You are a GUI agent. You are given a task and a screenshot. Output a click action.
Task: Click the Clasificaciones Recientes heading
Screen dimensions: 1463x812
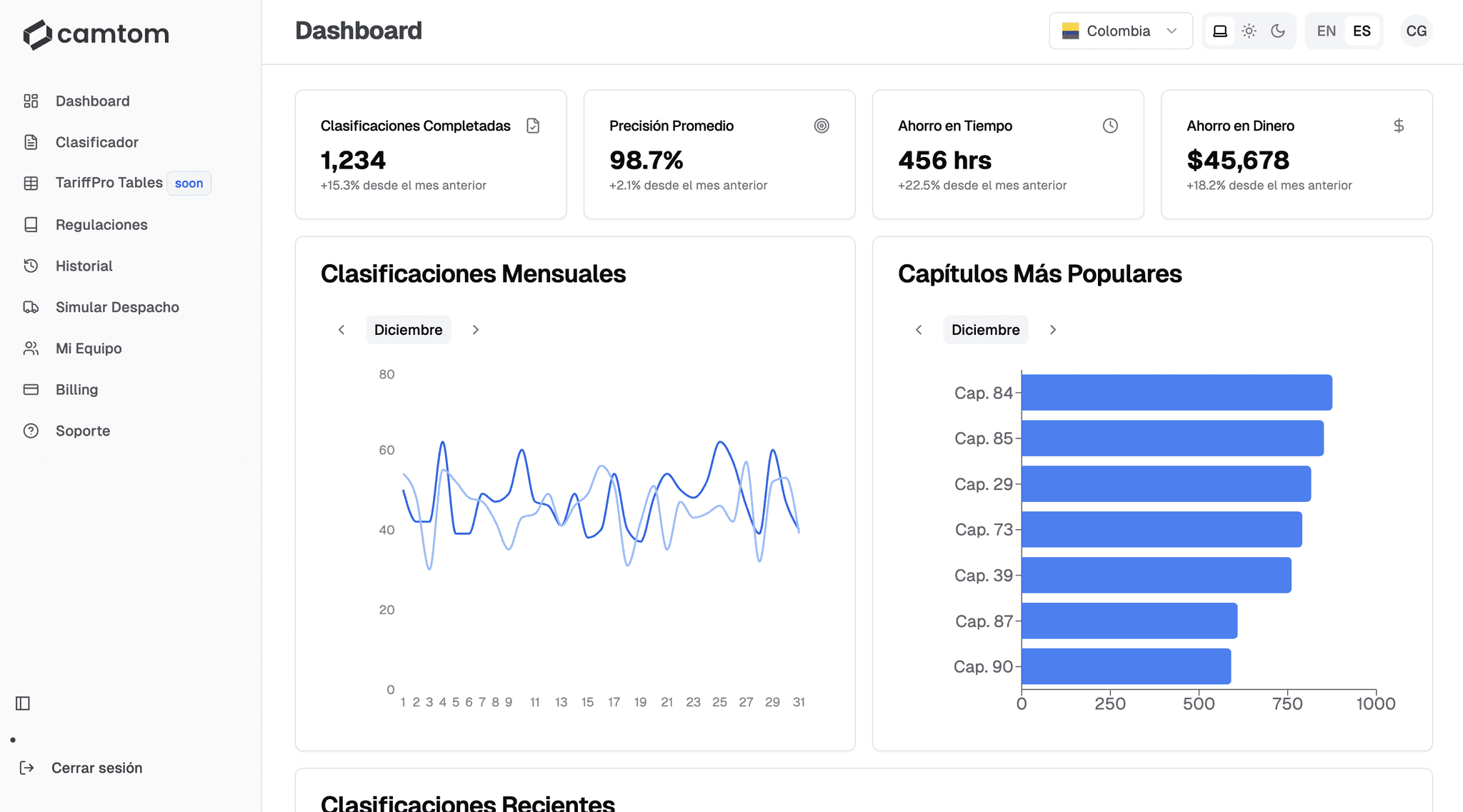tap(468, 803)
